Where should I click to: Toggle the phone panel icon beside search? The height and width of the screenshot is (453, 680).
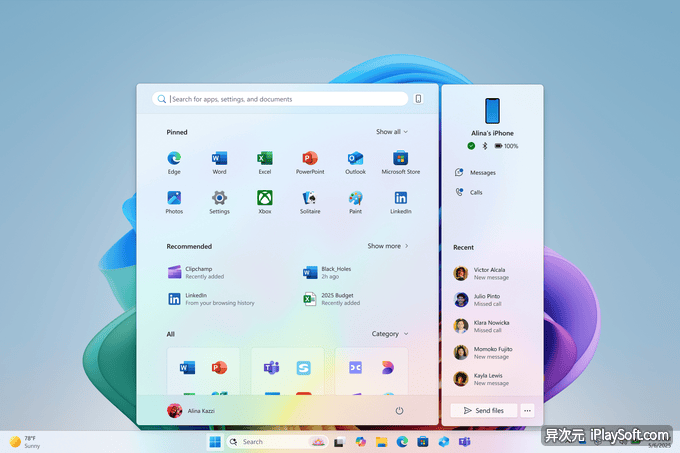click(418, 99)
